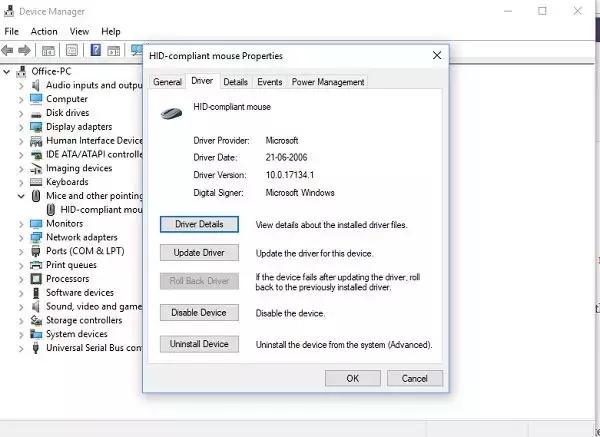The height and width of the screenshot is (437, 600).
Task: Click the driver date 21-06-2006
Action: pos(286,158)
